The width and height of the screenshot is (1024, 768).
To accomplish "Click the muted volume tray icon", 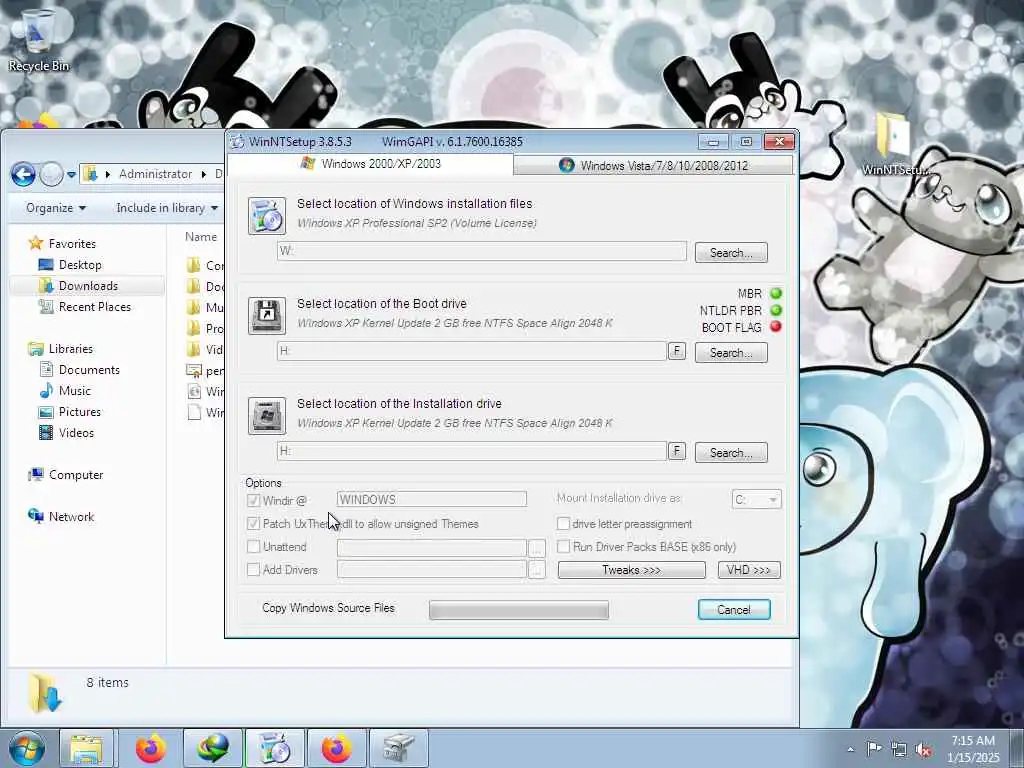I will click(x=923, y=749).
